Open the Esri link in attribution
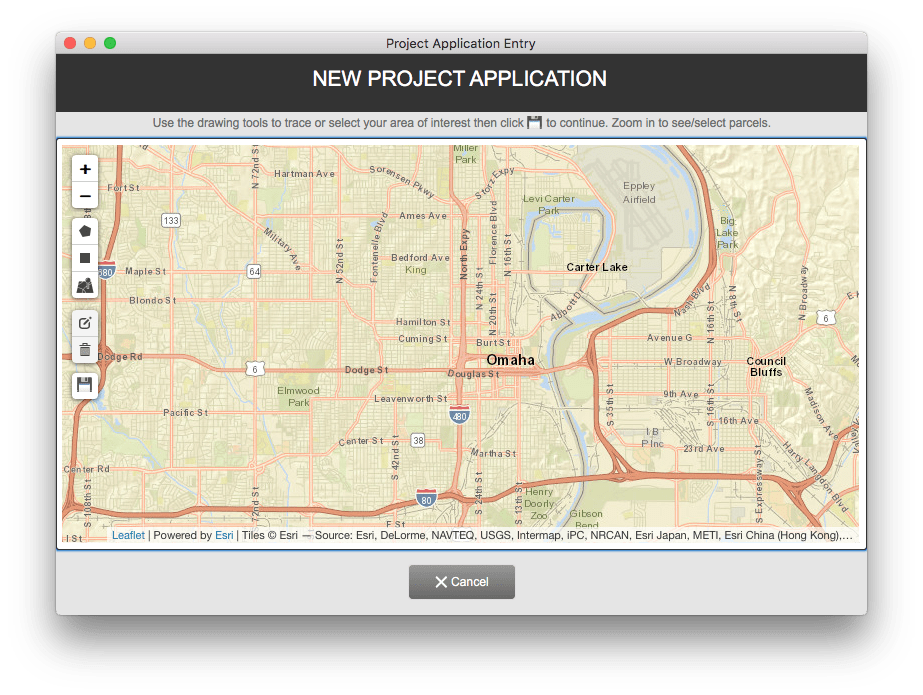 point(224,536)
